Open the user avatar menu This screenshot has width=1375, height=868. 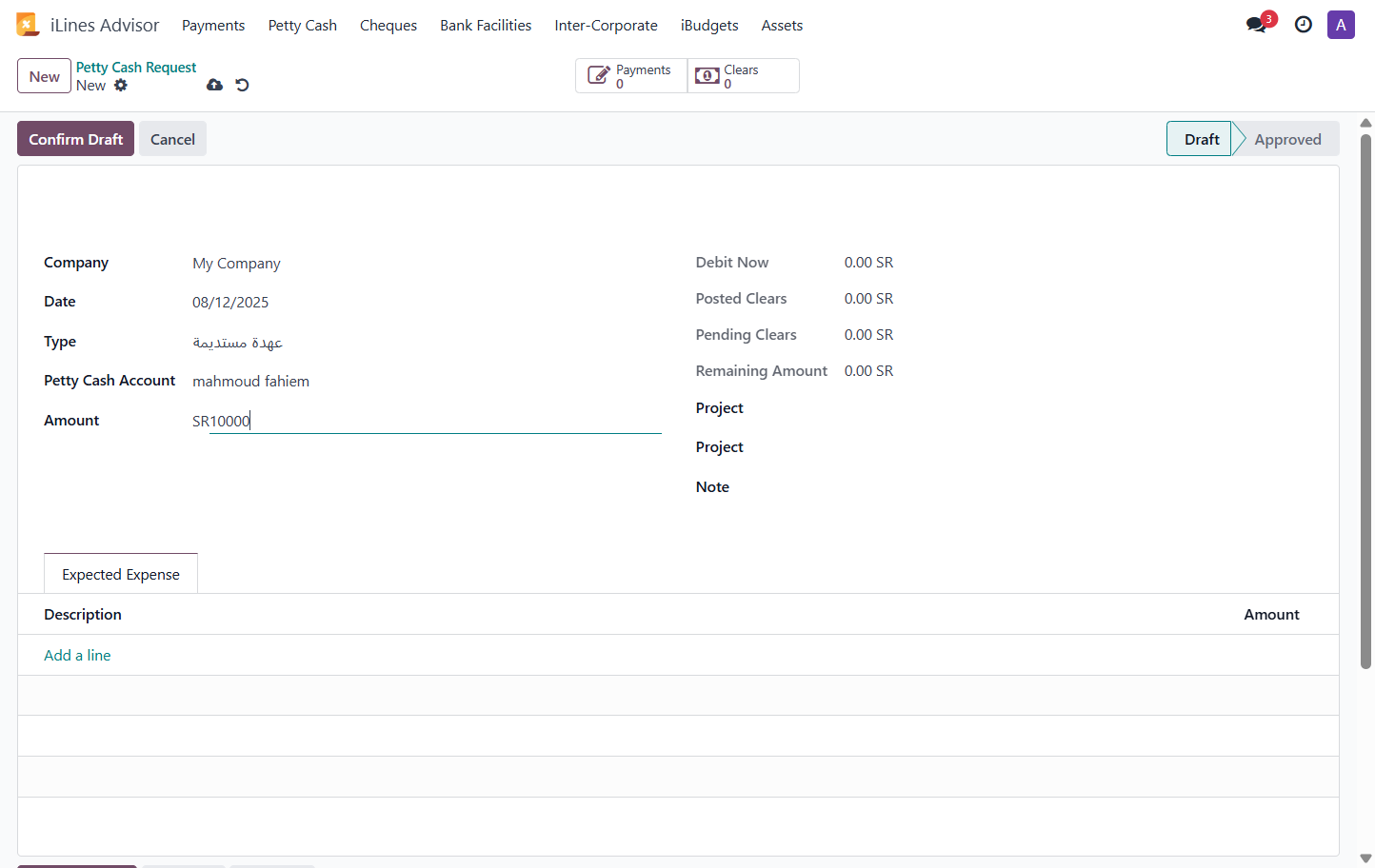pyautogui.click(x=1341, y=25)
